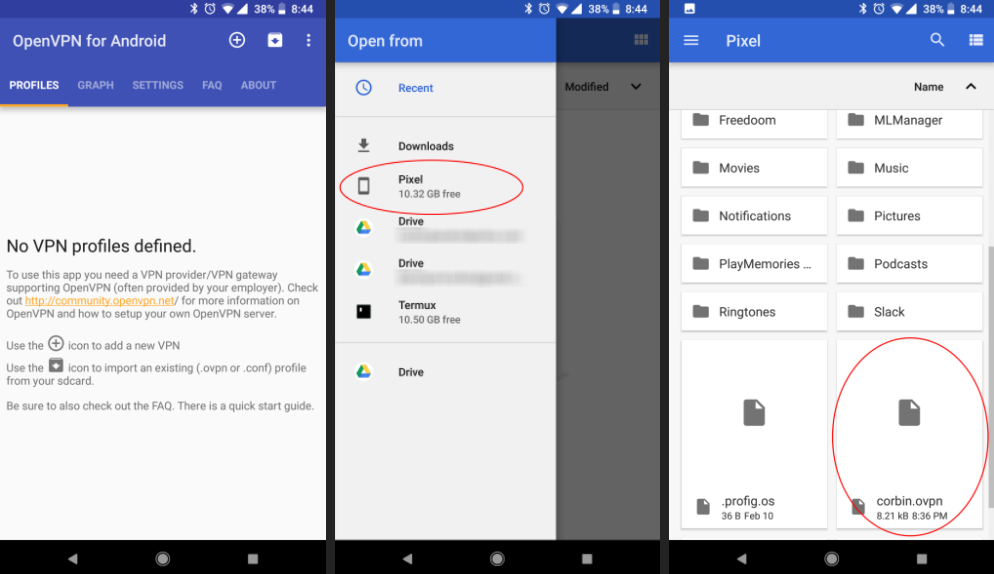994x574 pixels.
Task: Tap the grid view icon in Open from screen
Action: point(641,40)
